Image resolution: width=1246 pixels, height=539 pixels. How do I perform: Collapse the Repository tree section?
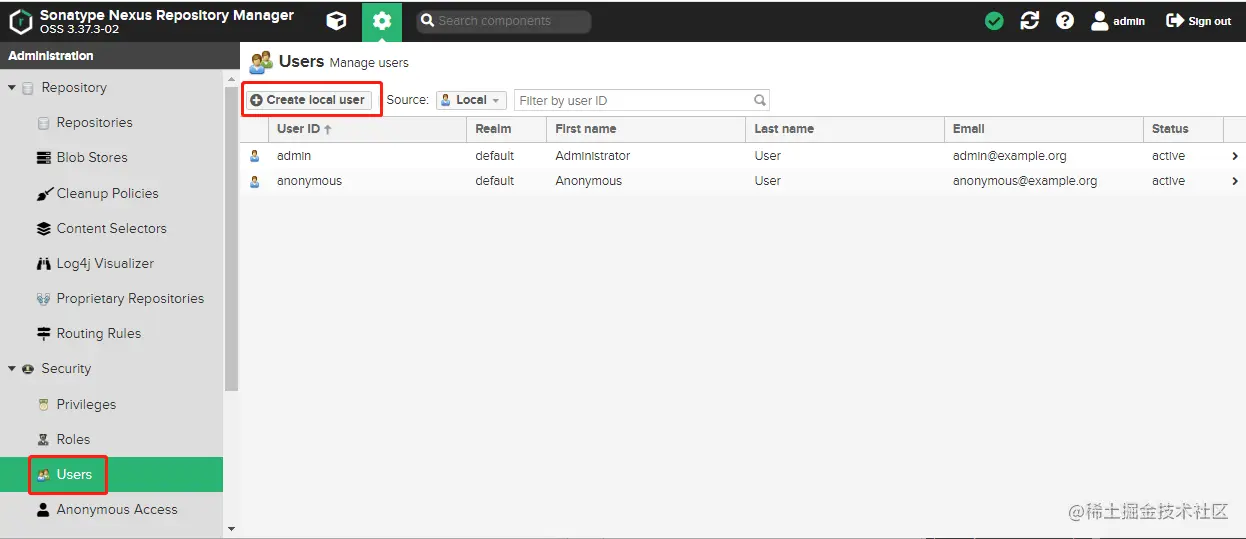point(12,88)
